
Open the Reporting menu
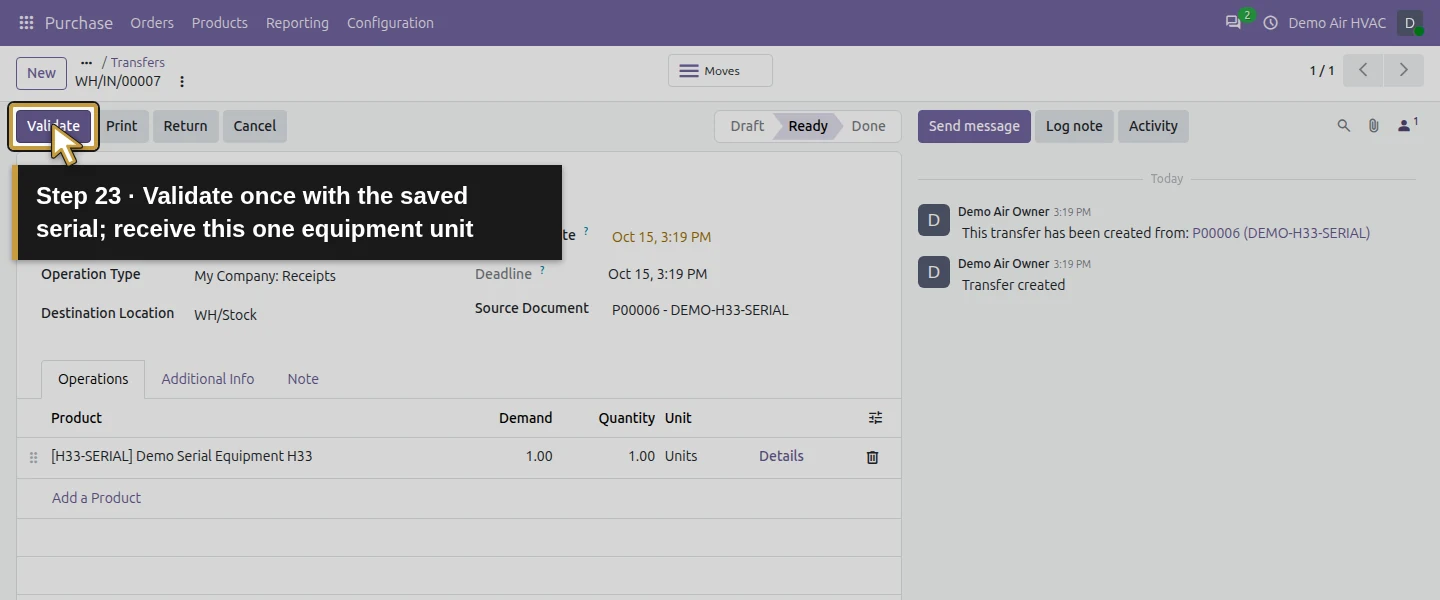[297, 22]
